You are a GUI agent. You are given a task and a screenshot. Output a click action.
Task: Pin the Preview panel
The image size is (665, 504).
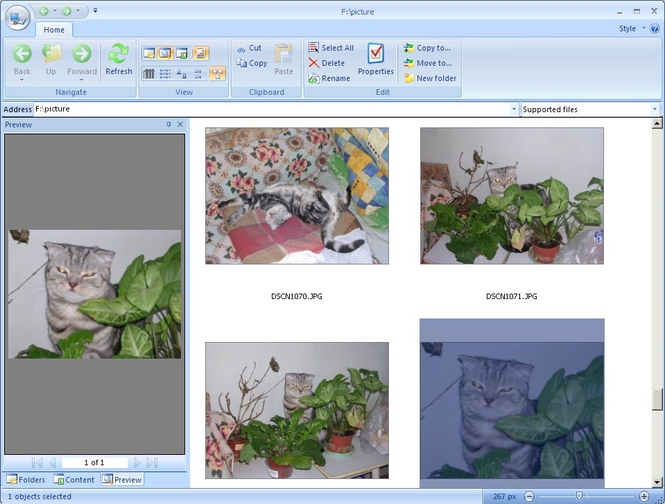[x=168, y=125]
